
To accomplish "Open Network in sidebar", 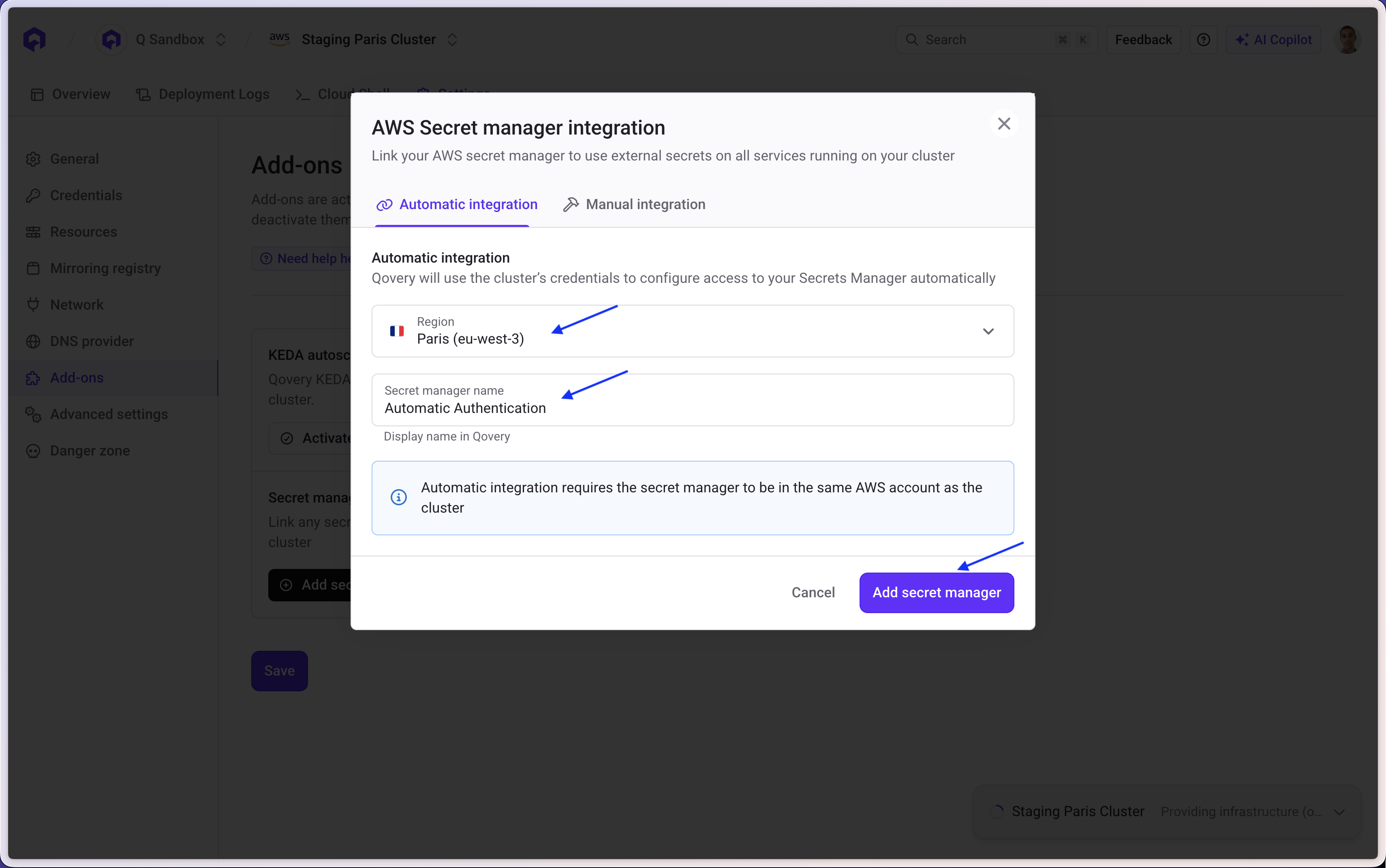I will [x=113, y=305].
